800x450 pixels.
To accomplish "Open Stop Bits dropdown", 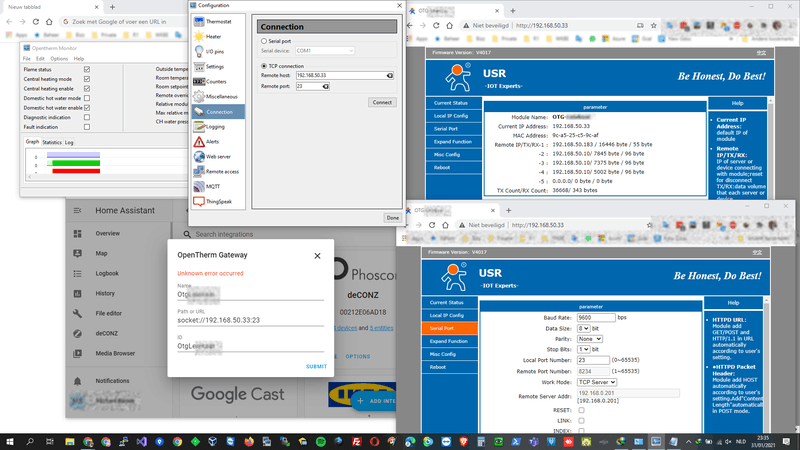I will click(583, 349).
